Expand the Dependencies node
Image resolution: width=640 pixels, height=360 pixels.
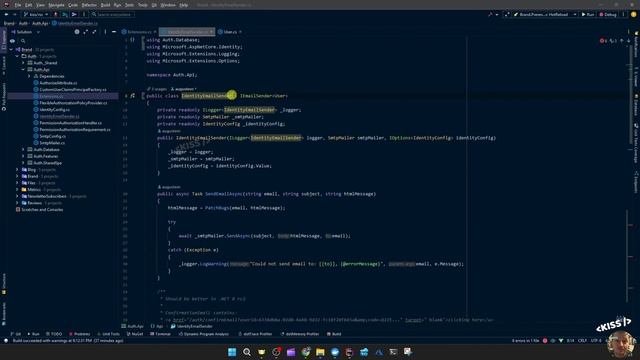pyautogui.click(x=29, y=76)
